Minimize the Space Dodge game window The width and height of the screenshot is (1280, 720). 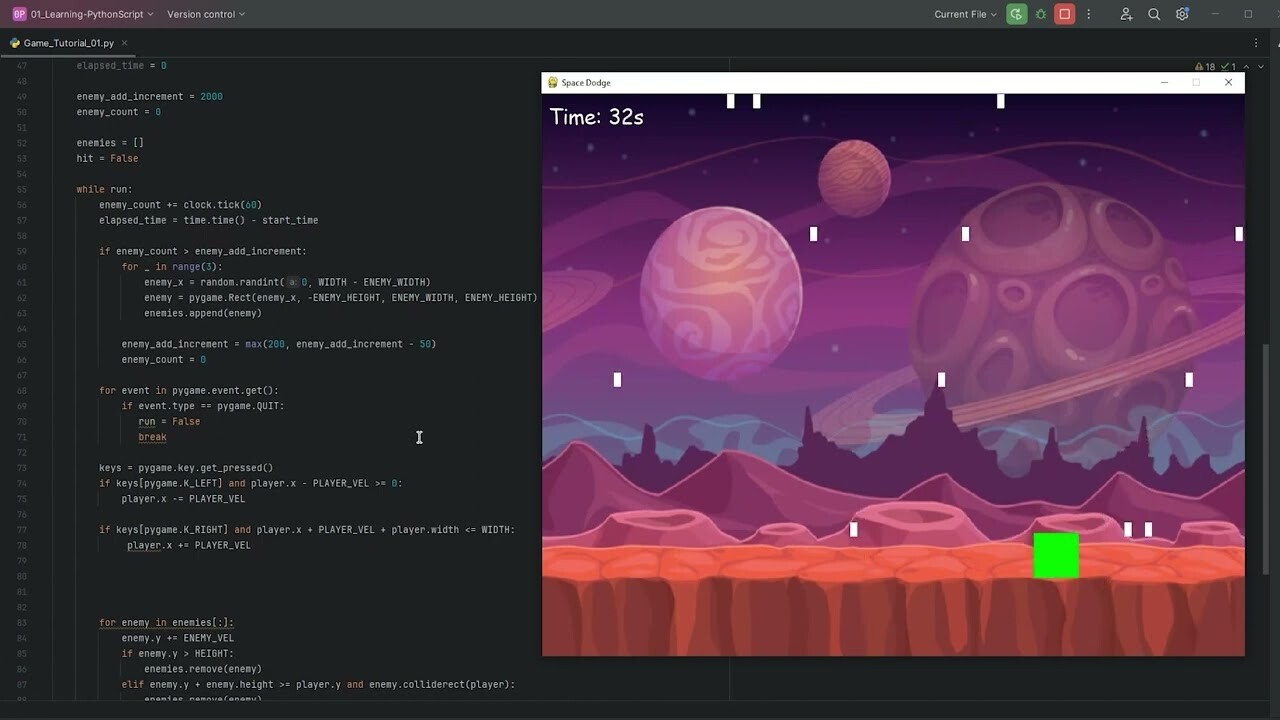1164,83
